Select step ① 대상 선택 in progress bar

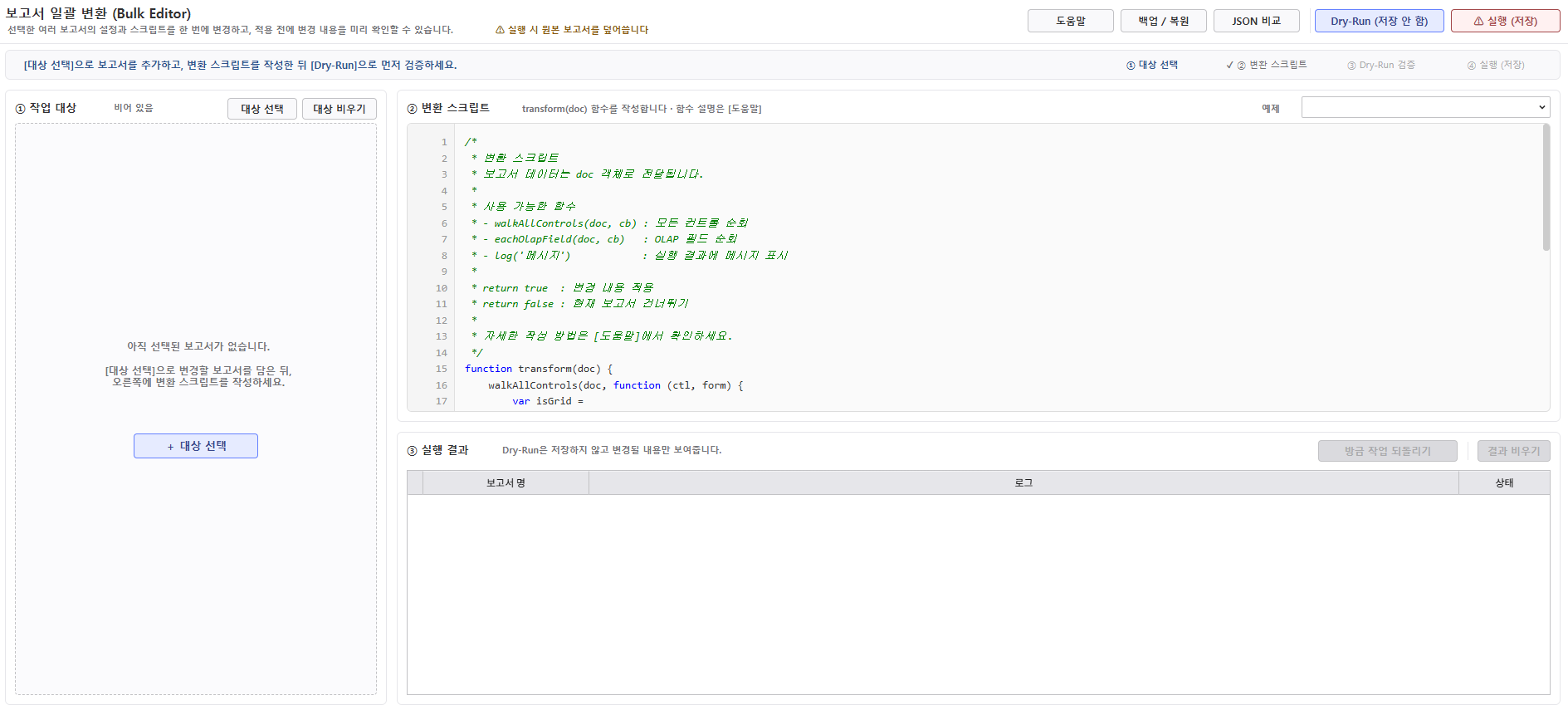[1152, 65]
